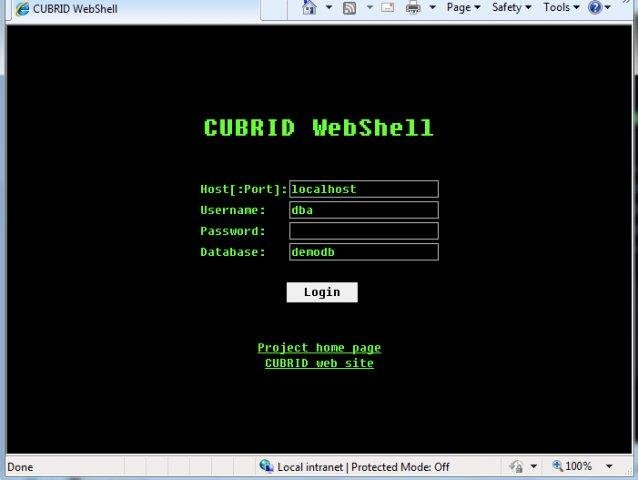
Task: Click the Login button
Action: (322, 292)
